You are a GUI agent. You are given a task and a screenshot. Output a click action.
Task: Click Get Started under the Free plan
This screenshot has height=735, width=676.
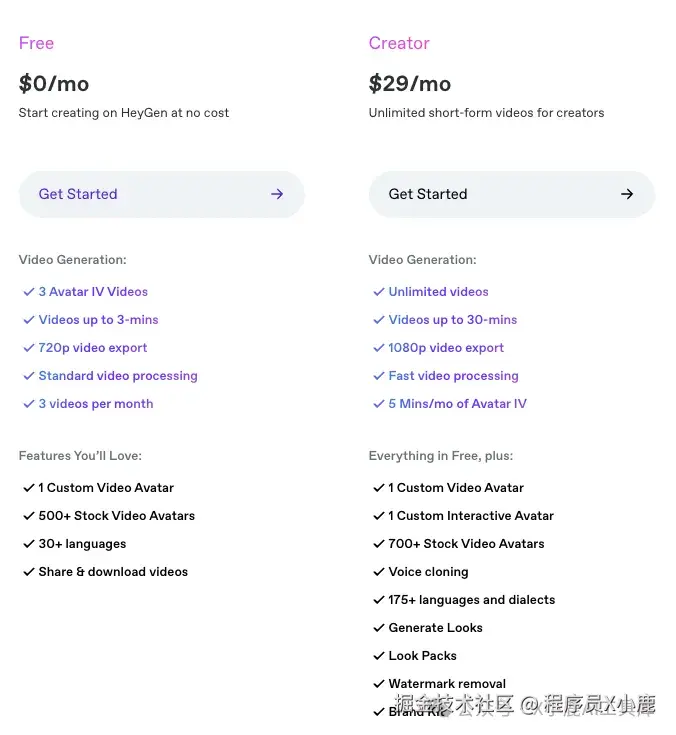(x=78, y=194)
